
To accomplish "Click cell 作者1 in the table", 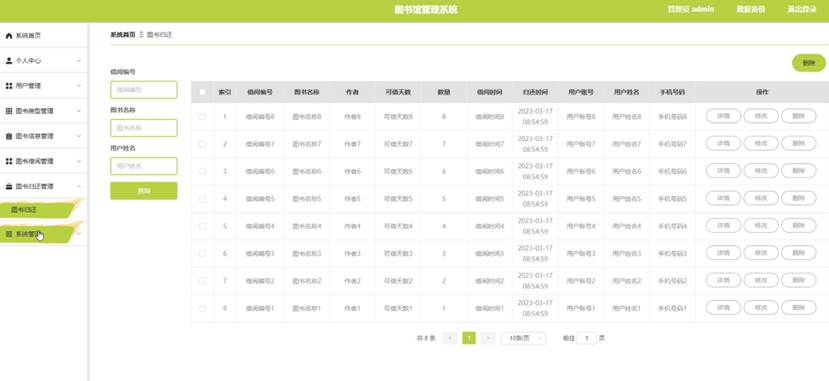I will [352, 309].
